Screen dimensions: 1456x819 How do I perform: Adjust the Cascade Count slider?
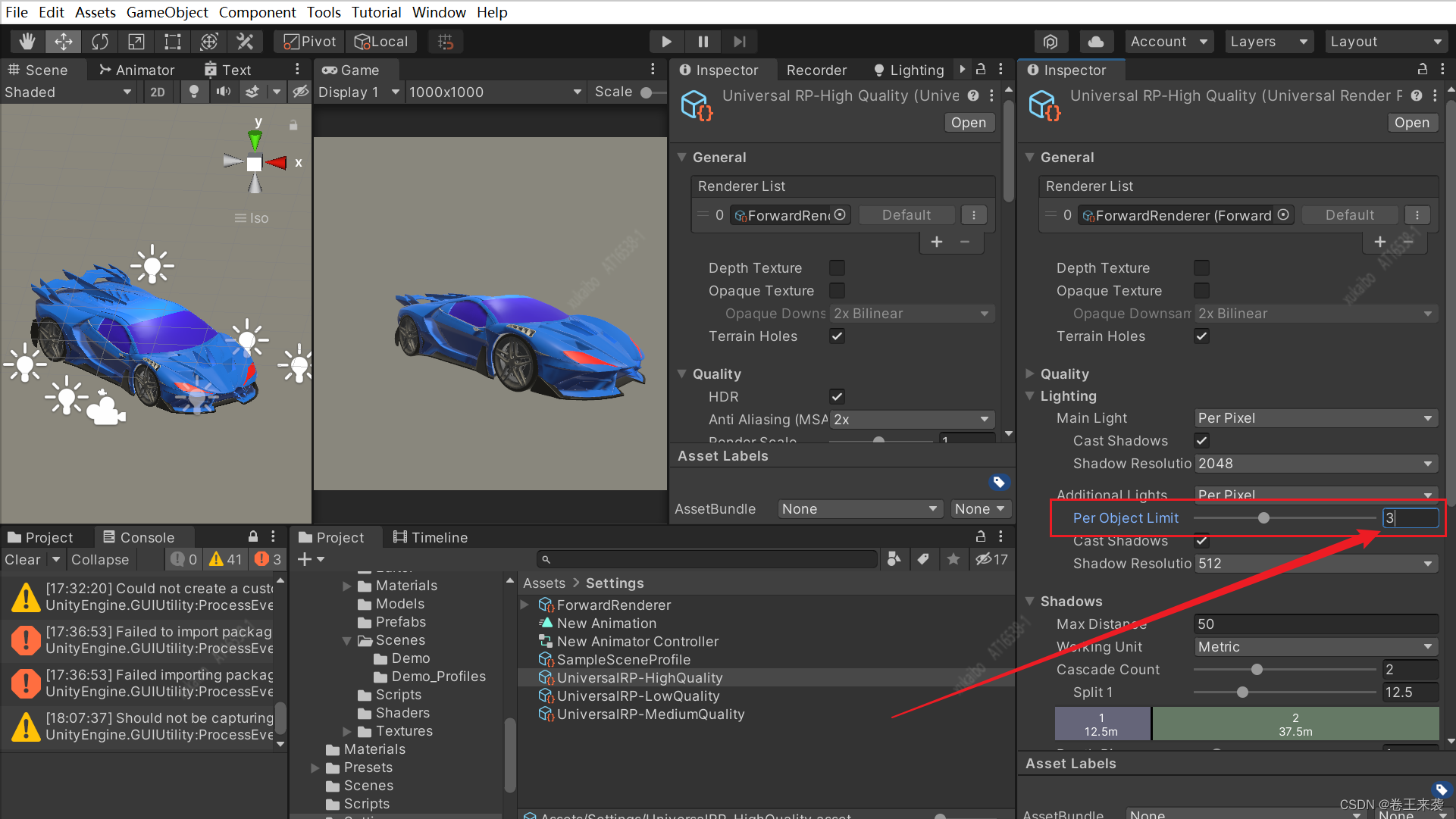click(1285, 670)
